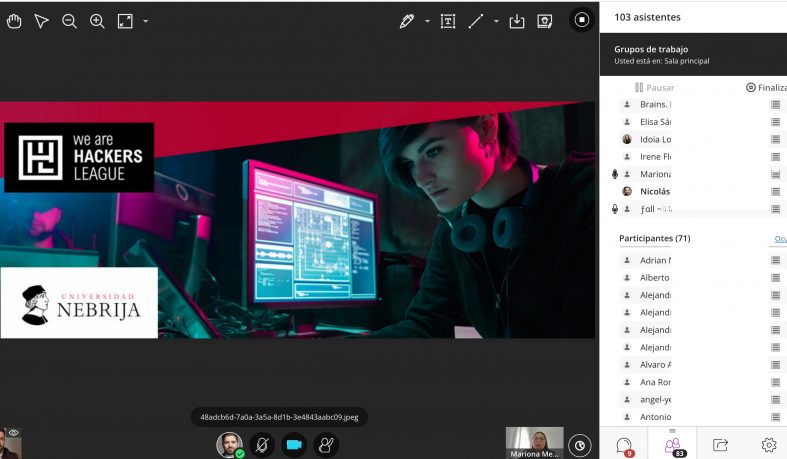Zoom out of the shared image
Image resolution: width=787 pixels, height=459 pixels.
tap(69, 21)
